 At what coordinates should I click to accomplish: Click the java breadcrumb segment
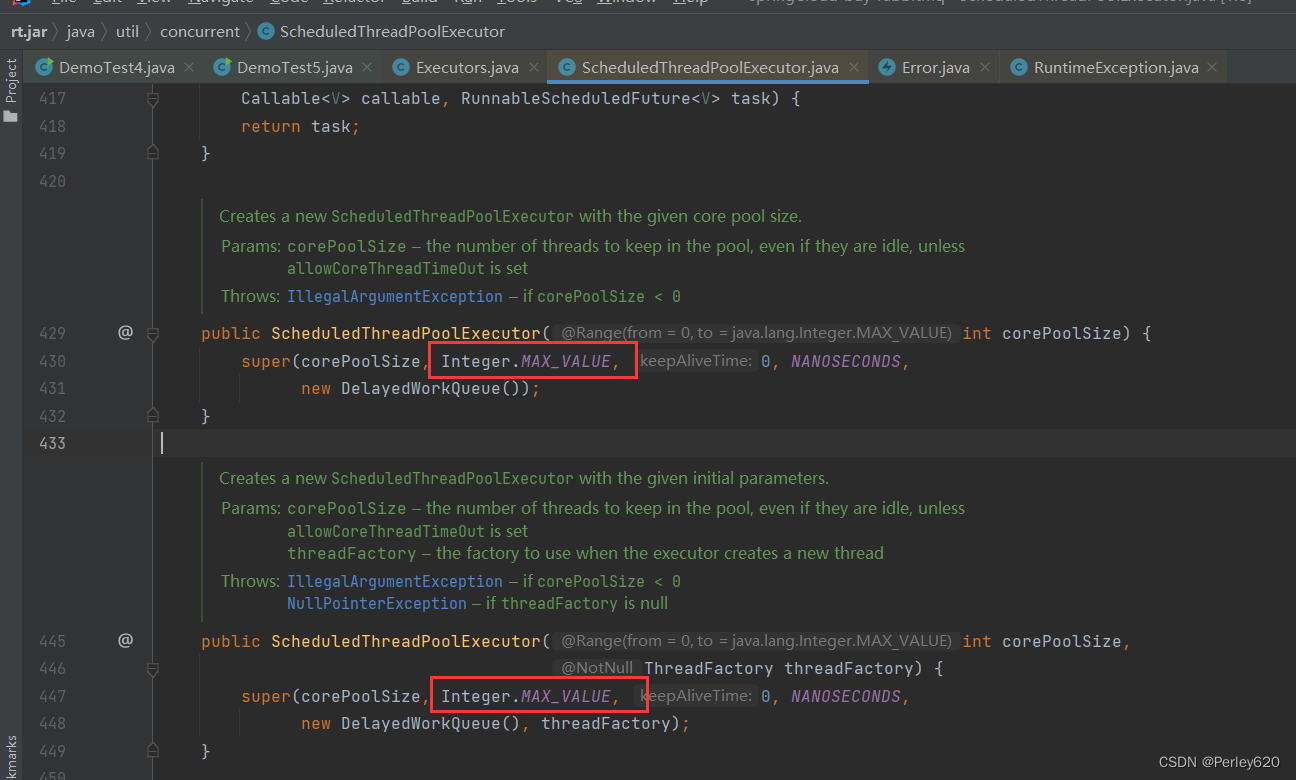tap(80, 31)
